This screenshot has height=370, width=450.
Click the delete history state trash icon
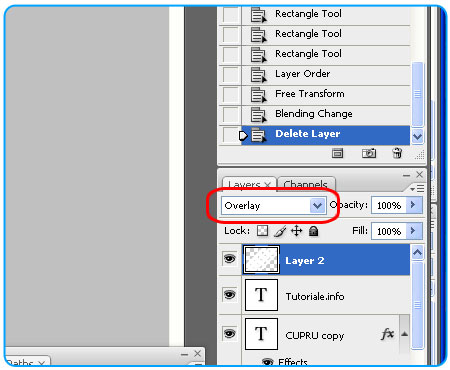[397, 153]
